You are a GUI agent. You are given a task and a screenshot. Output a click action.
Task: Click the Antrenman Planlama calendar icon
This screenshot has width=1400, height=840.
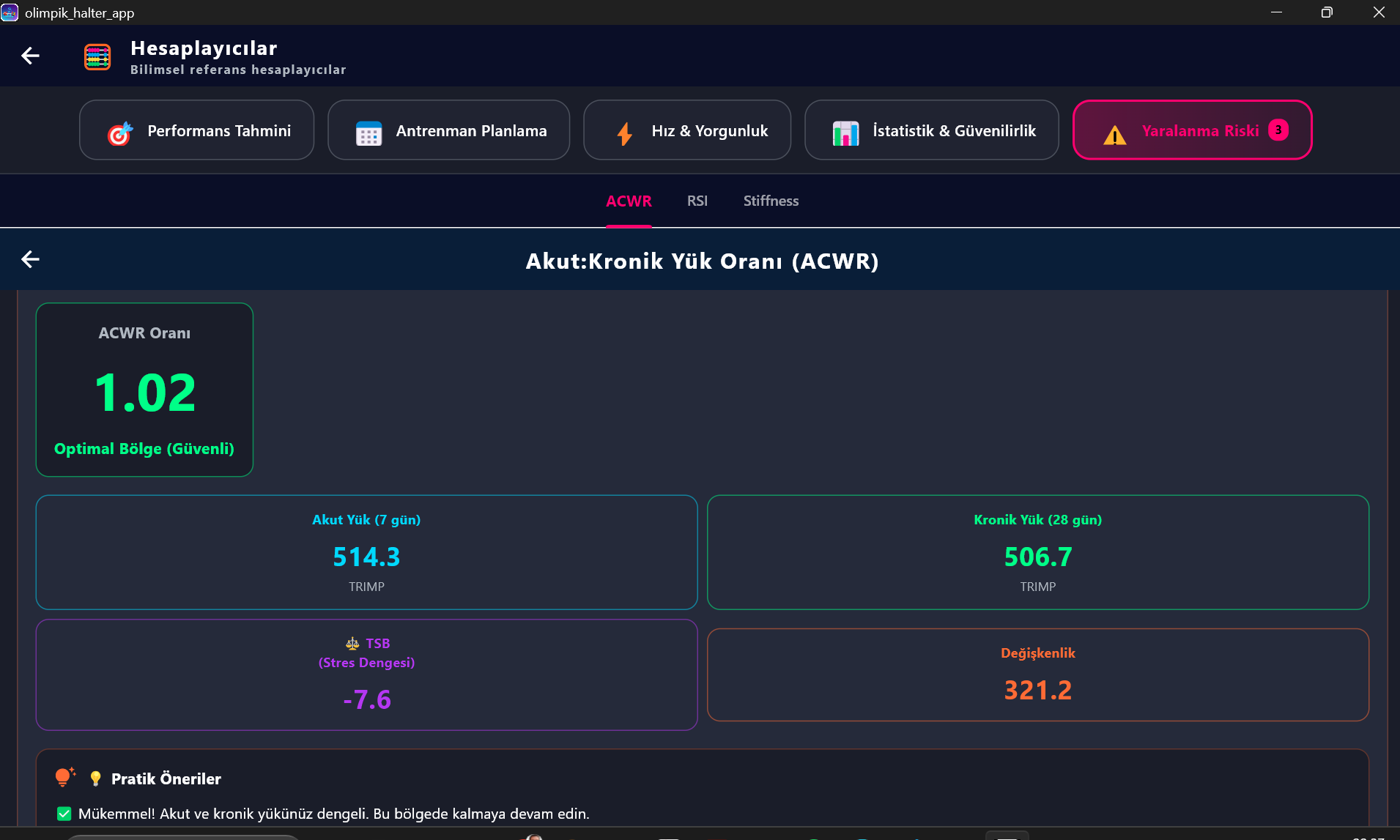tap(369, 133)
